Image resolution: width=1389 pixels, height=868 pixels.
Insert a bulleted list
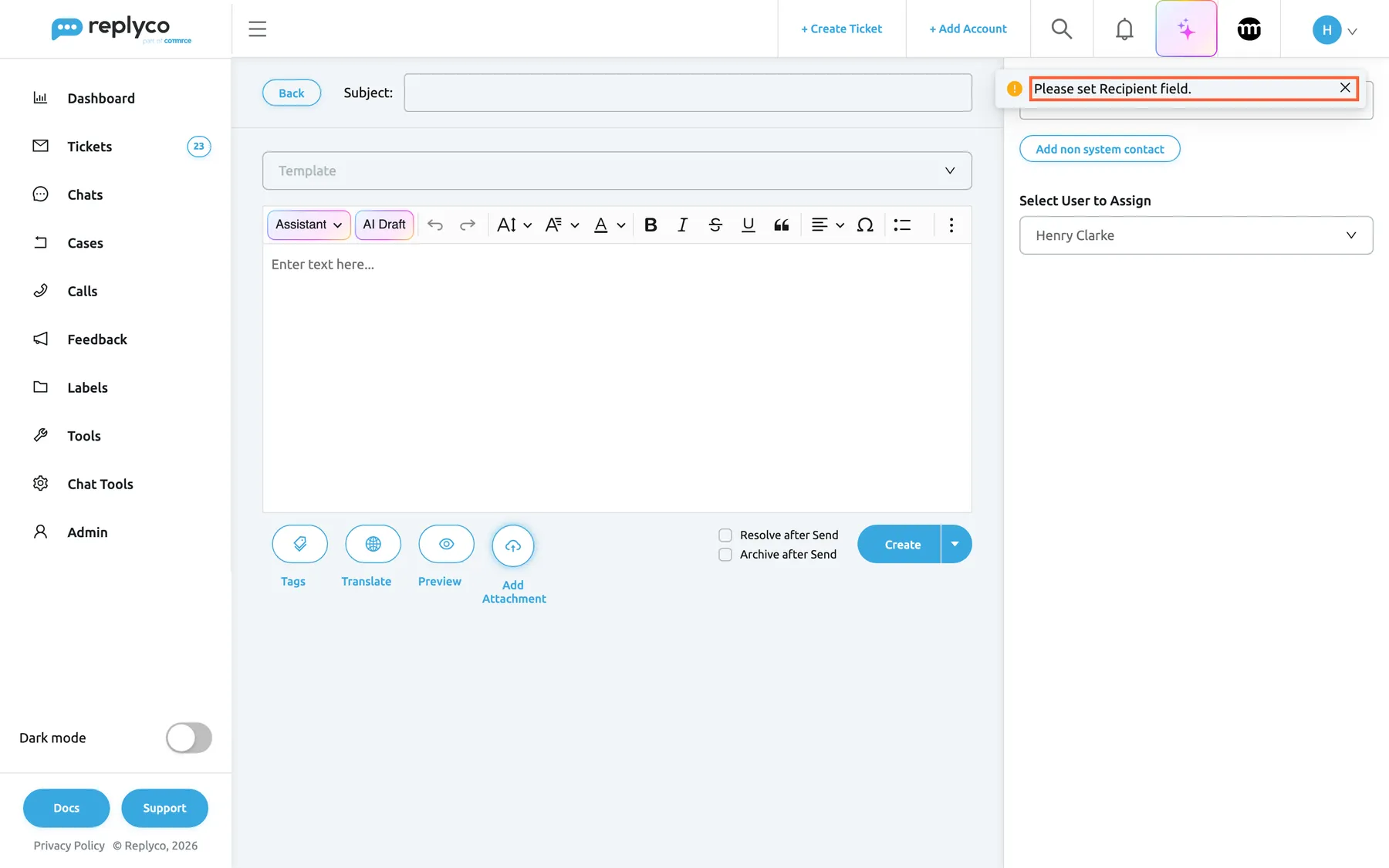click(x=902, y=225)
